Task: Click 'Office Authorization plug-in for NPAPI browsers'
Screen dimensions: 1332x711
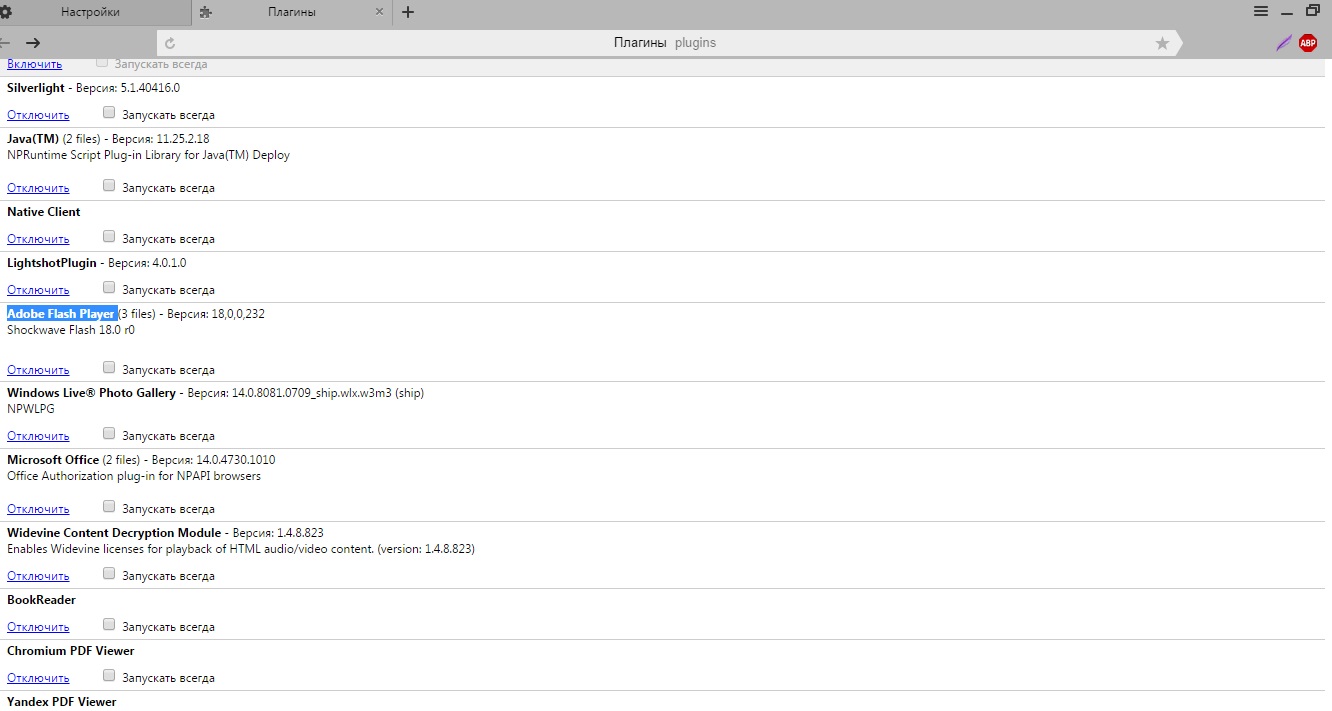Action: tap(134, 476)
